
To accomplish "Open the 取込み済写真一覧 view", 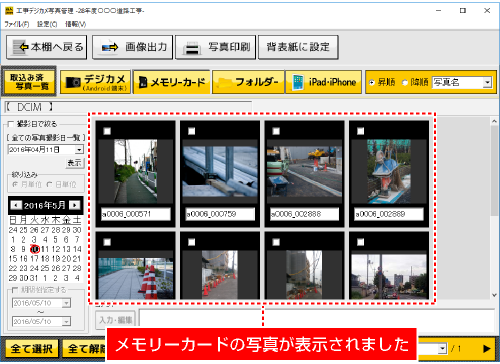I will click(29, 82).
